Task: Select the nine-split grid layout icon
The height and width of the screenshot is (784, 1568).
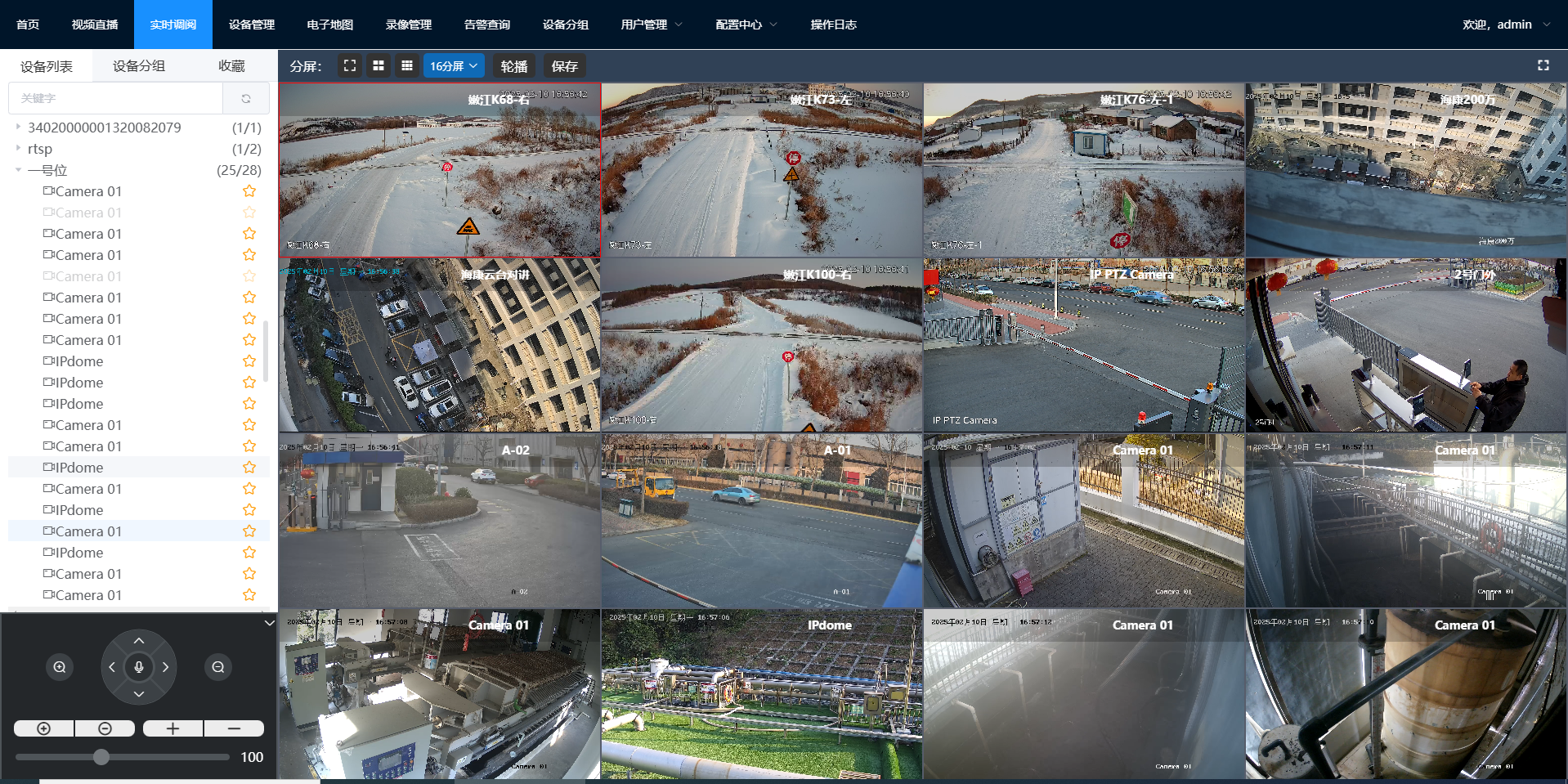Action: point(407,65)
